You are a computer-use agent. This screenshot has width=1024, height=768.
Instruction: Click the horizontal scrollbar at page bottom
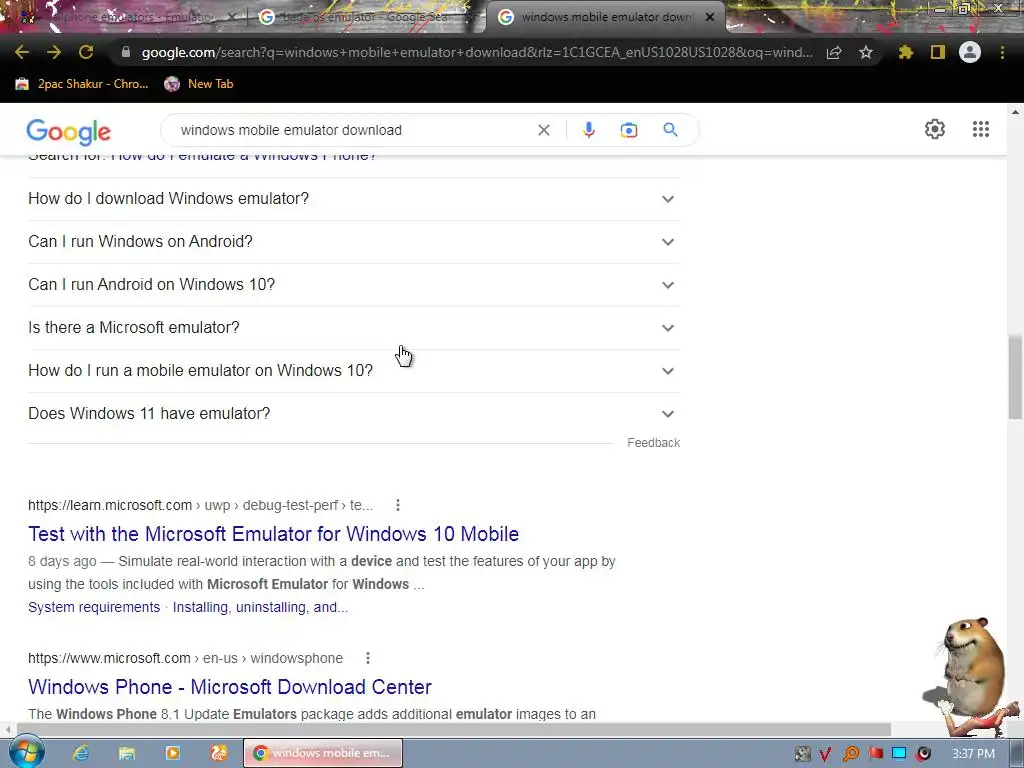point(454,729)
